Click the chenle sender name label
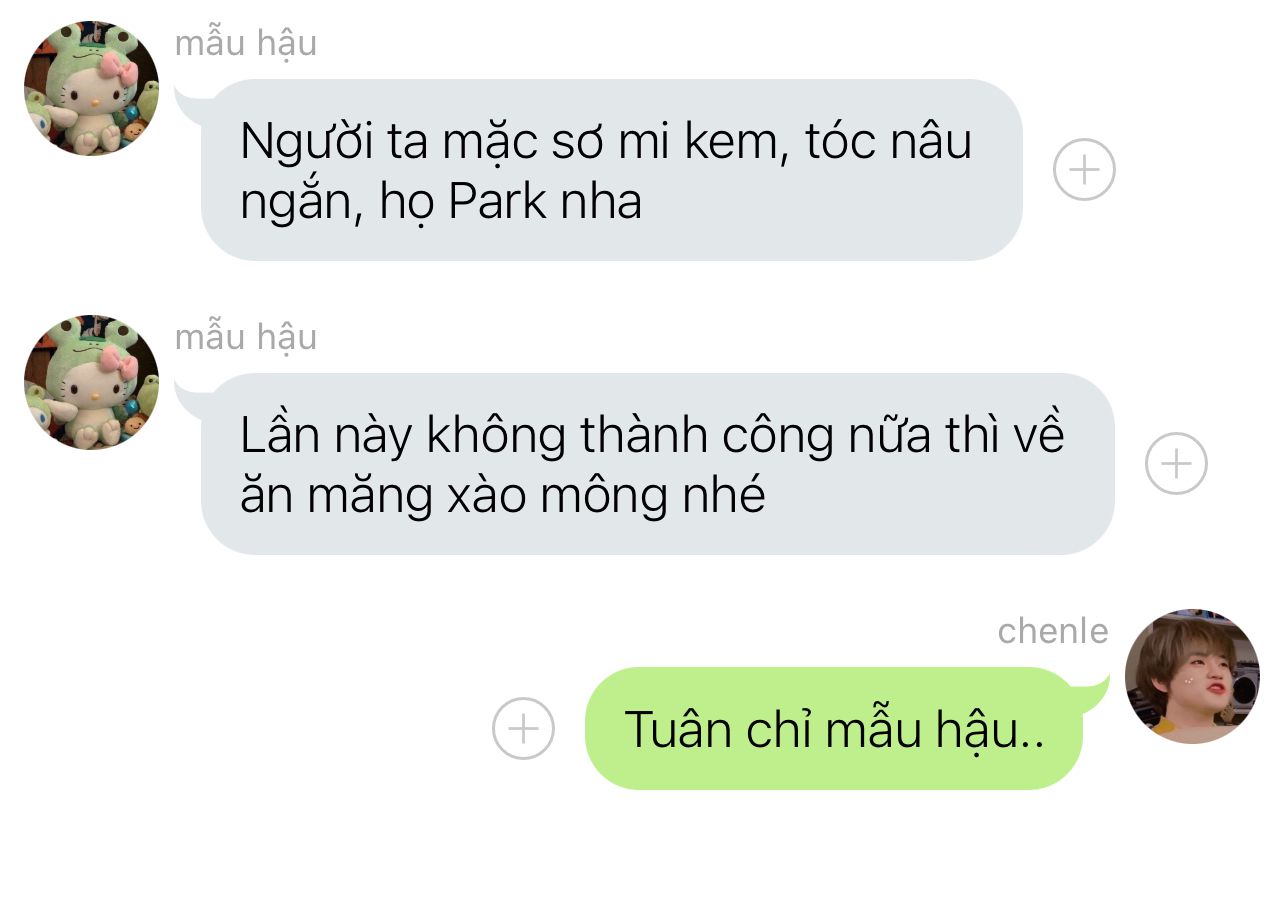 click(1053, 631)
